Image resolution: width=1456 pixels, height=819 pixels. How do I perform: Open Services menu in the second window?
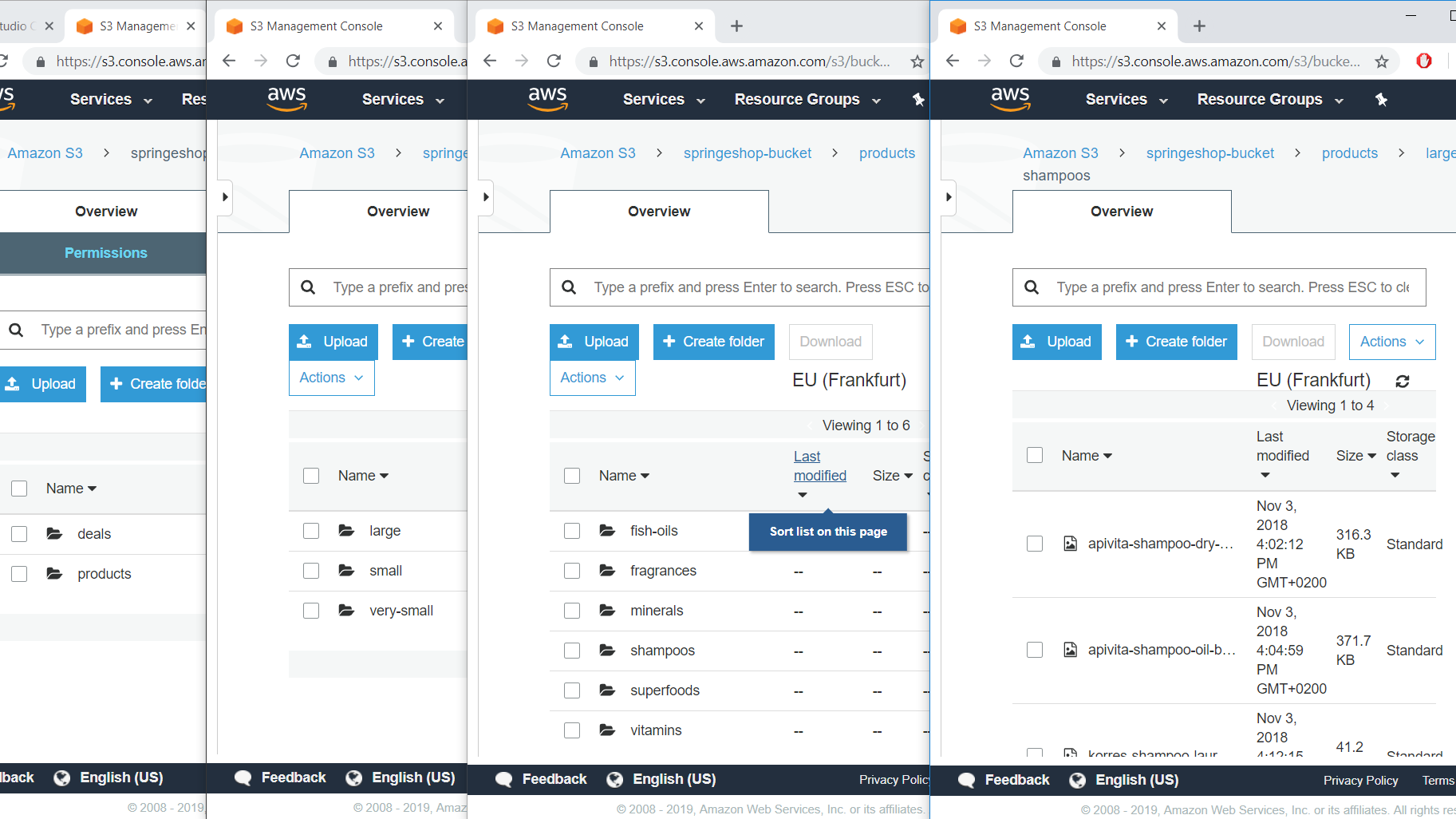(x=403, y=100)
